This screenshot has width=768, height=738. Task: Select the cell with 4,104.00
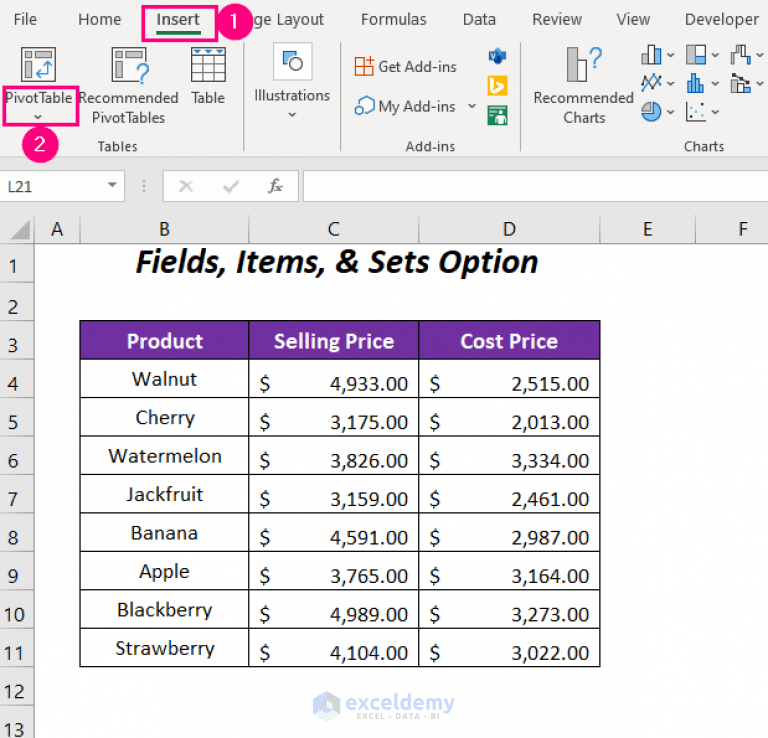(334, 648)
